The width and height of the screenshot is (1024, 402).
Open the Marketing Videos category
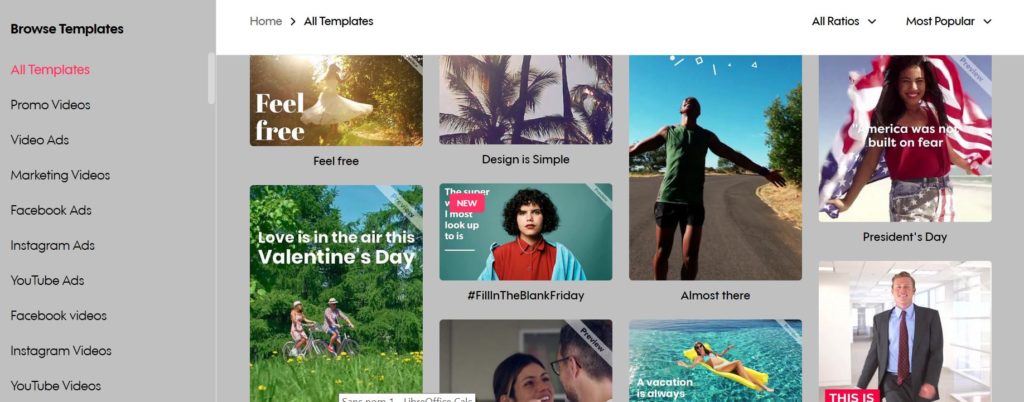[60, 176]
